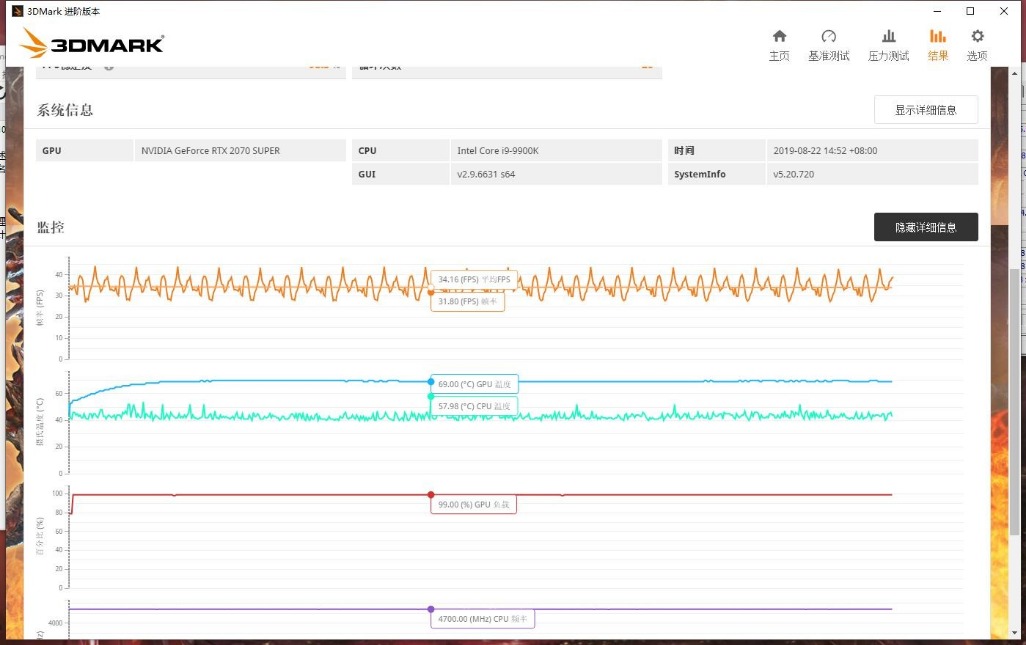Click the 3DMark title bar app icon

point(18,11)
